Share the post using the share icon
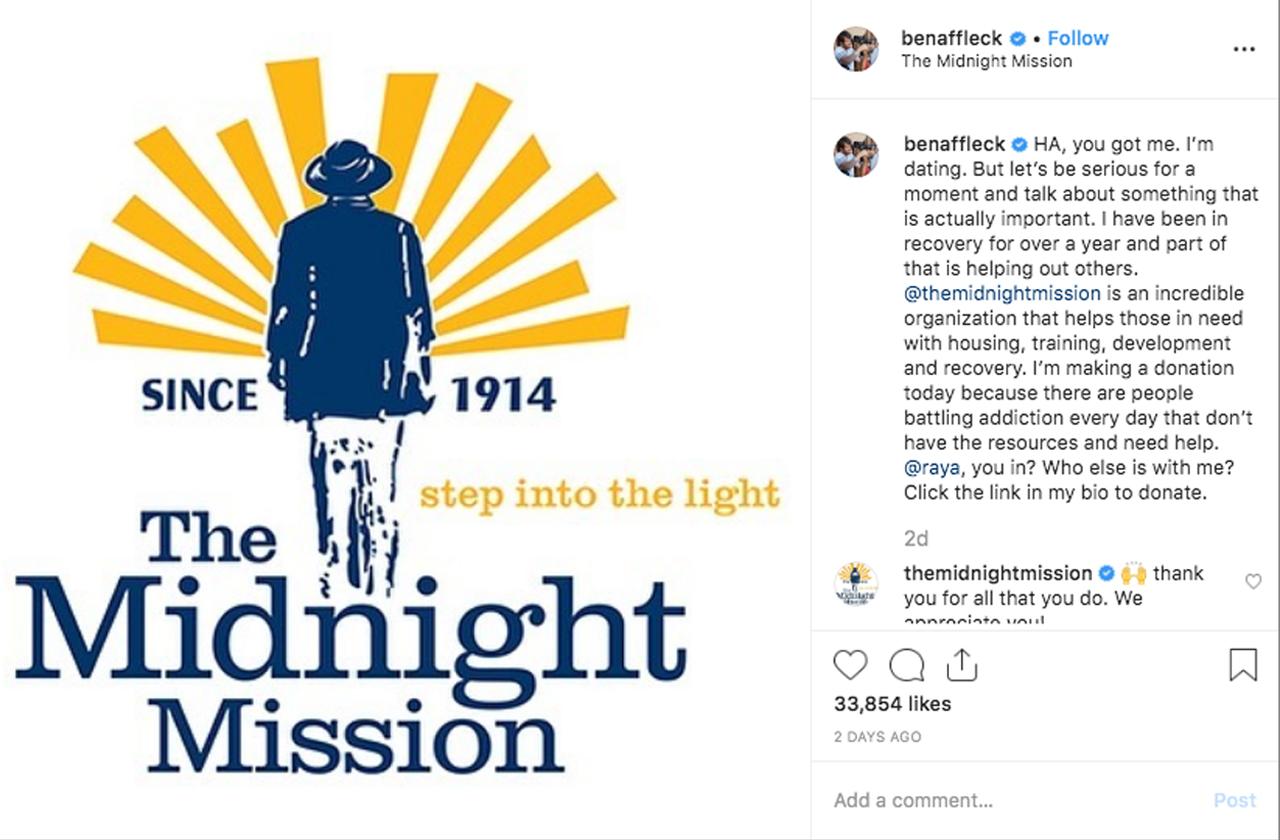The height and width of the screenshot is (840, 1280). pyautogui.click(x=961, y=665)
